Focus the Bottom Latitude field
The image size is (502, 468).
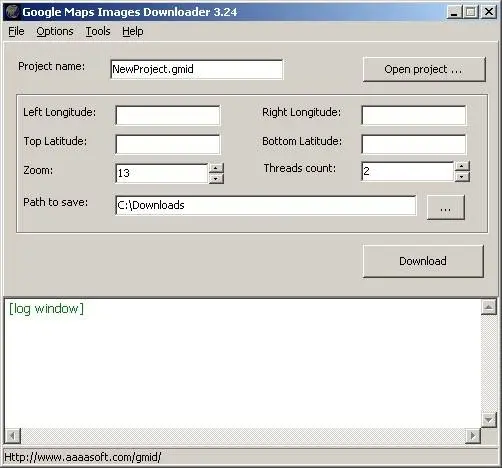point(414,144)
